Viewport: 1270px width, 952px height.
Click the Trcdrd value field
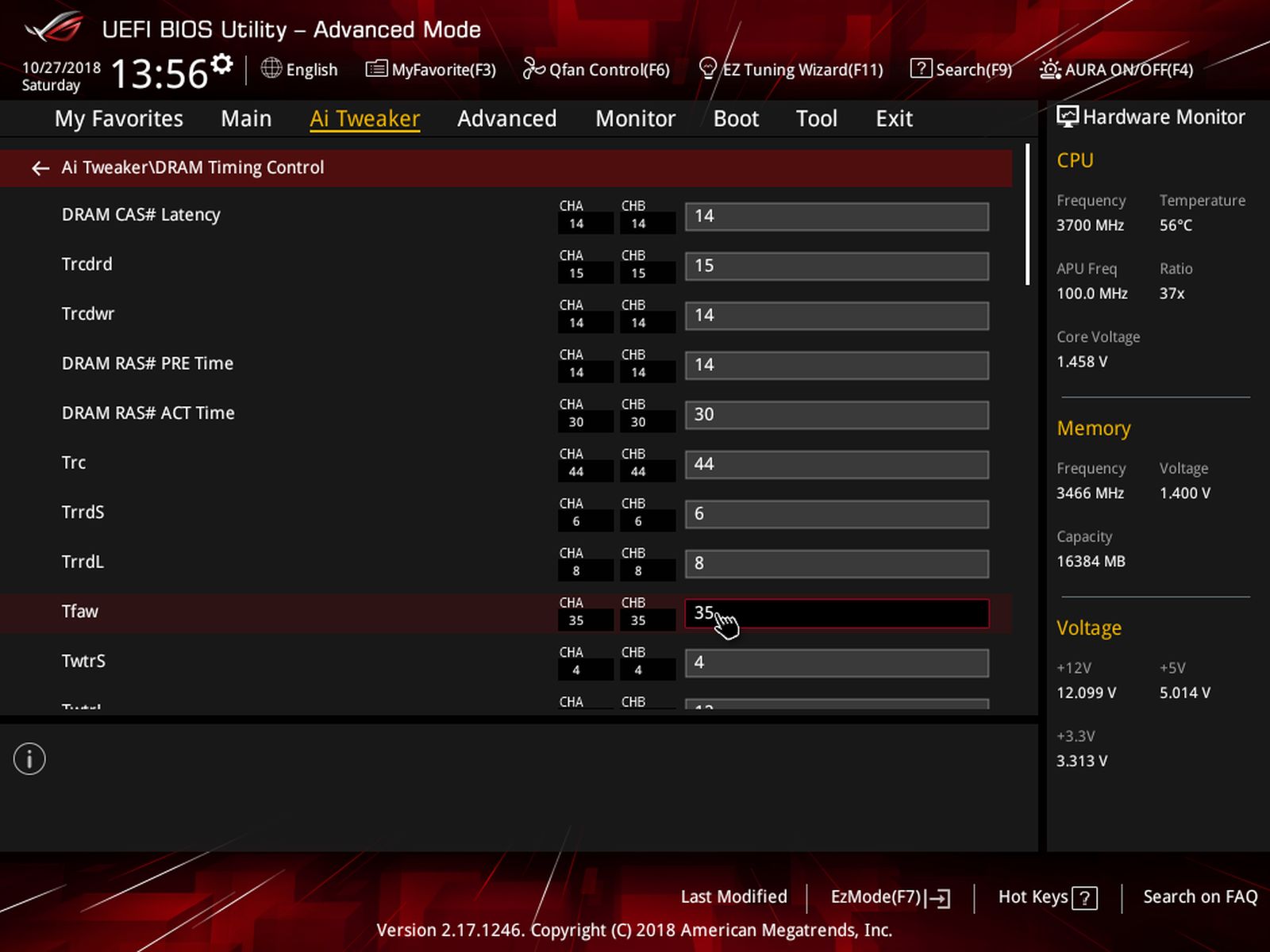[837, 267]
